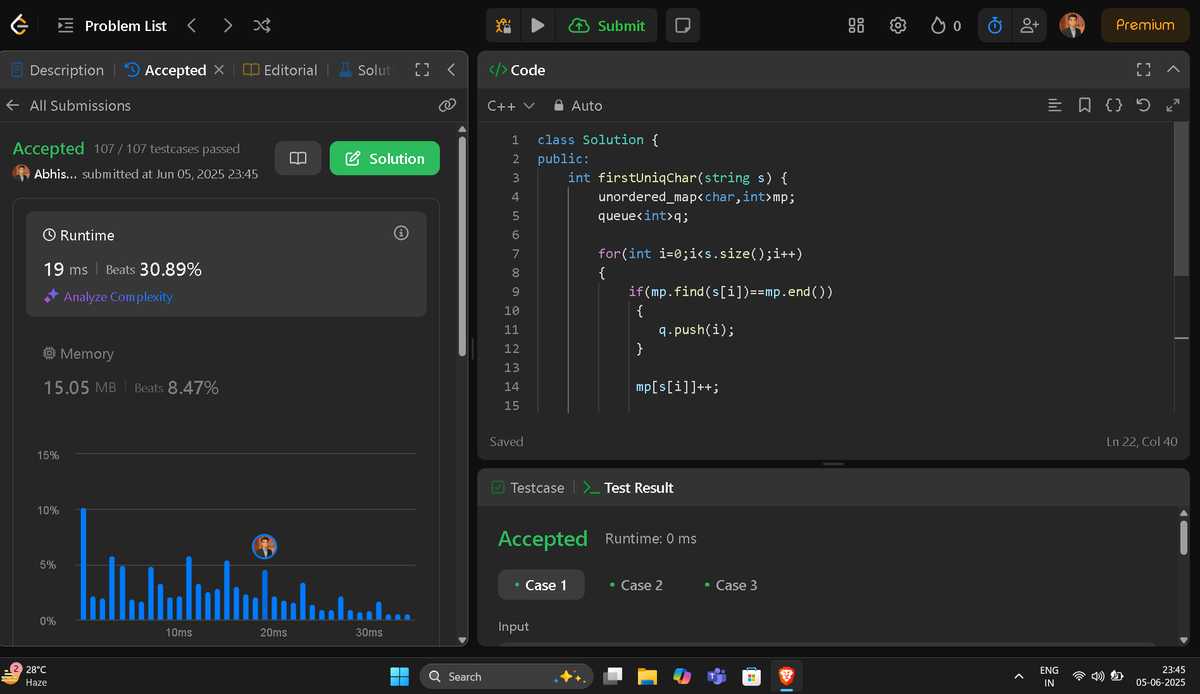This screenshot has width=1200, height=694.
Task: Click the Auto lock toggle
Action: pyautogui.click(x=577, y=105)
